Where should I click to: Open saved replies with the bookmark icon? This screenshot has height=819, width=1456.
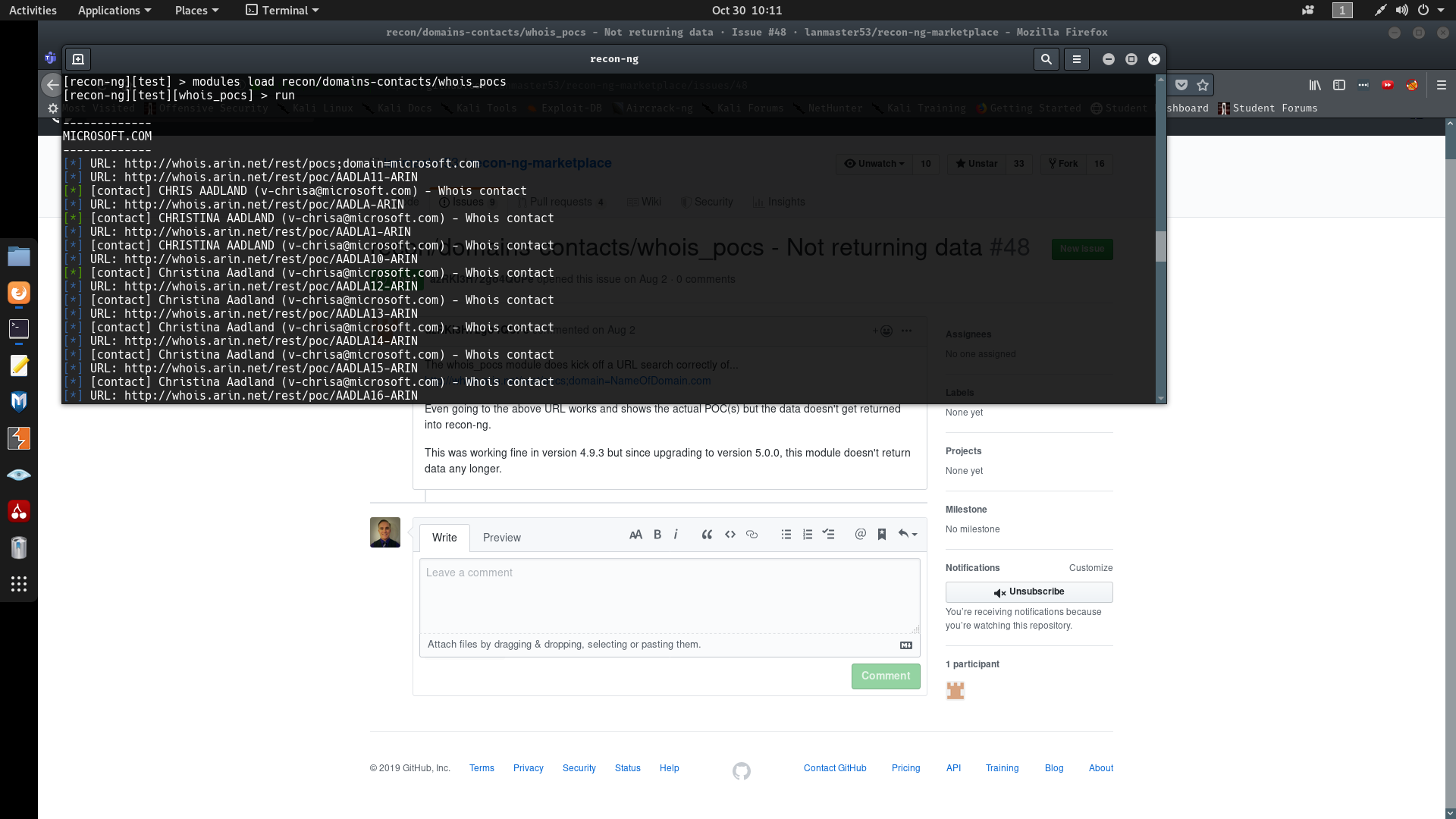click(x=881, y=535)
